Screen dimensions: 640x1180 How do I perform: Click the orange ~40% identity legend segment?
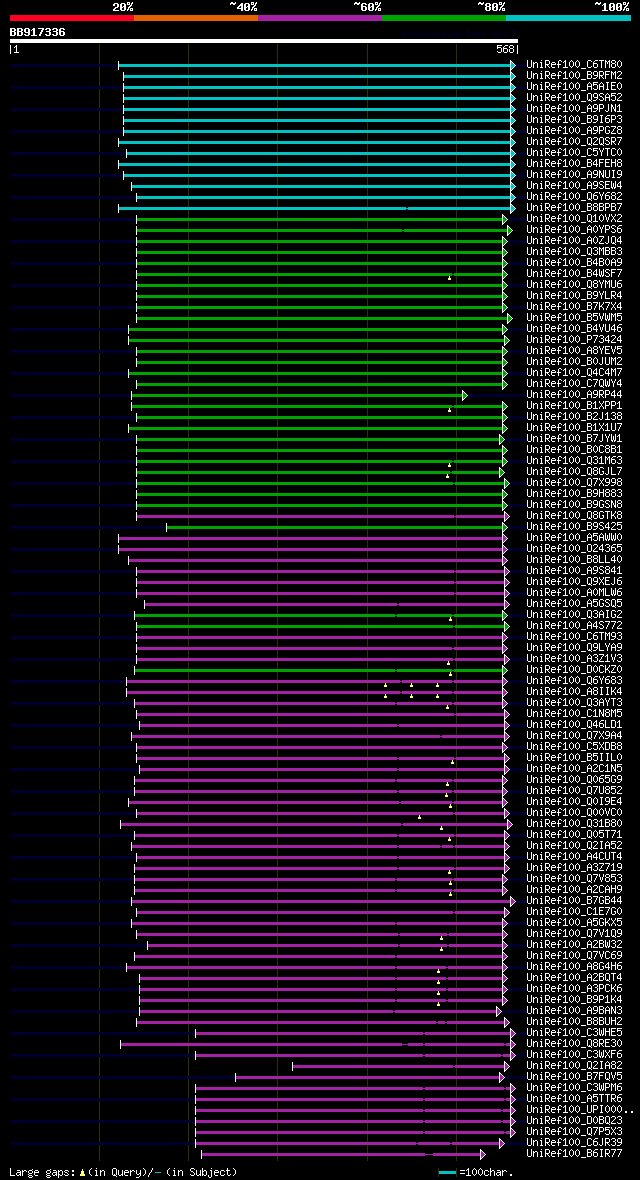[x=196, y=17]
